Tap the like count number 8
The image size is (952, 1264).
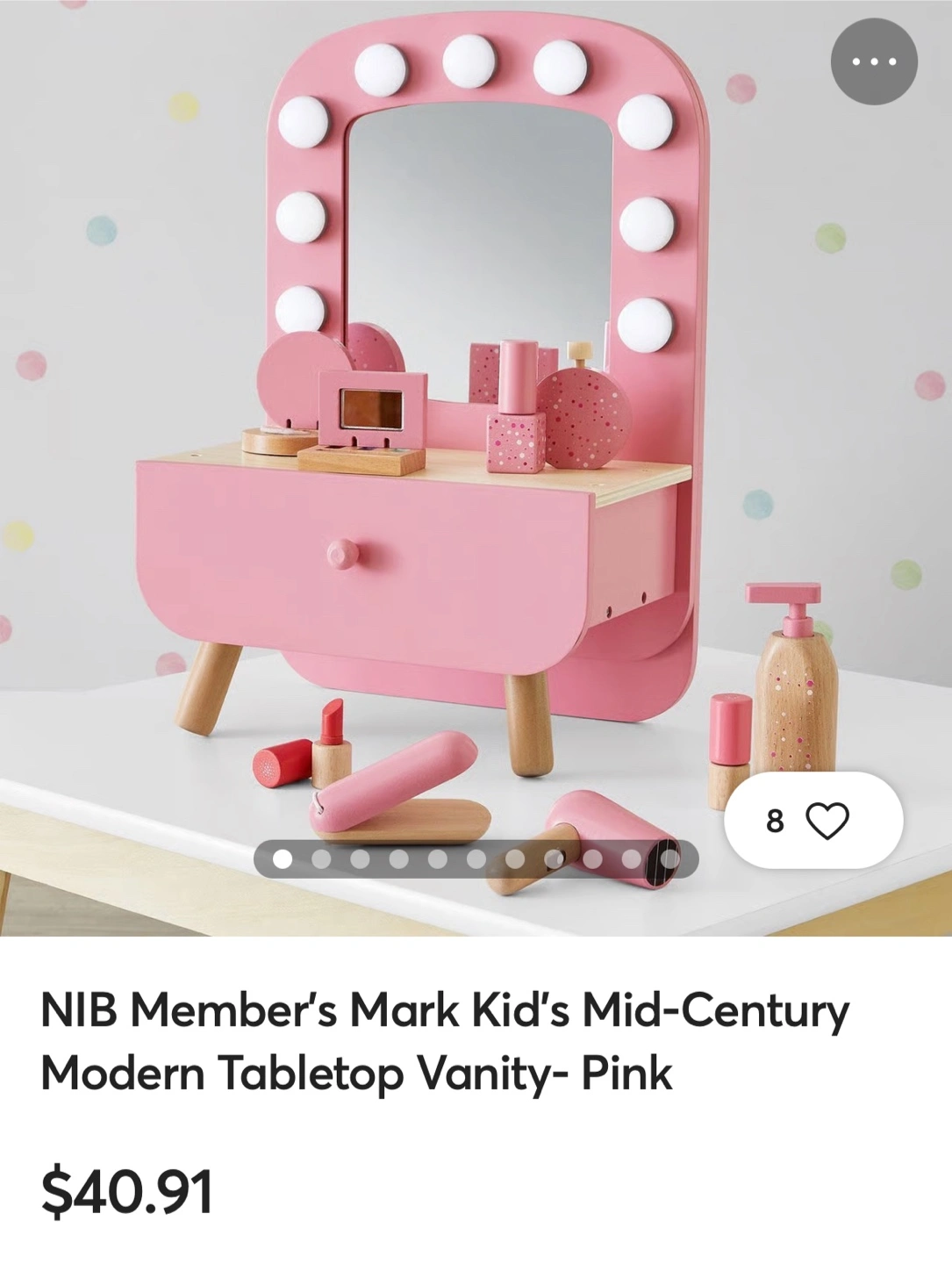coord(775,821)
